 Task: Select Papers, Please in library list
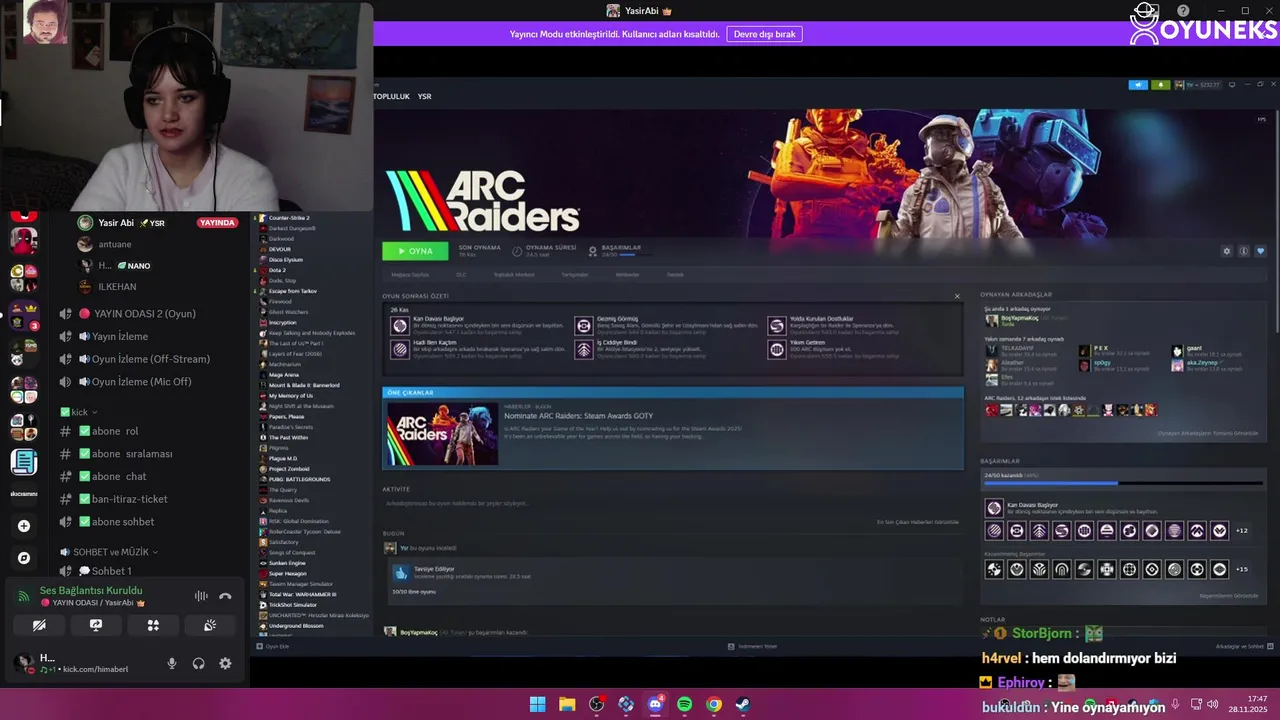point(284,417)
